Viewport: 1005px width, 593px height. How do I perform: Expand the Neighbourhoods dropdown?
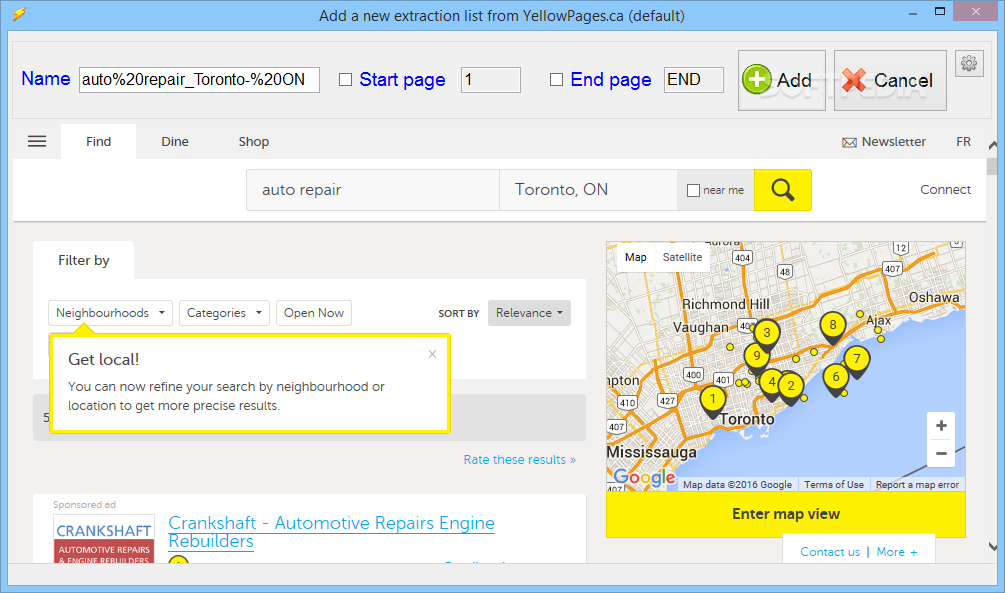click(x=110, y=313)
